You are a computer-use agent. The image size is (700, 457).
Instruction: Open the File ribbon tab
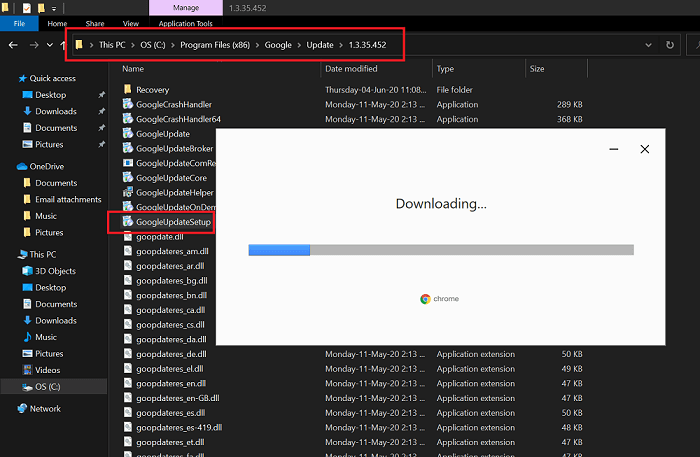(x=19, y=24)
